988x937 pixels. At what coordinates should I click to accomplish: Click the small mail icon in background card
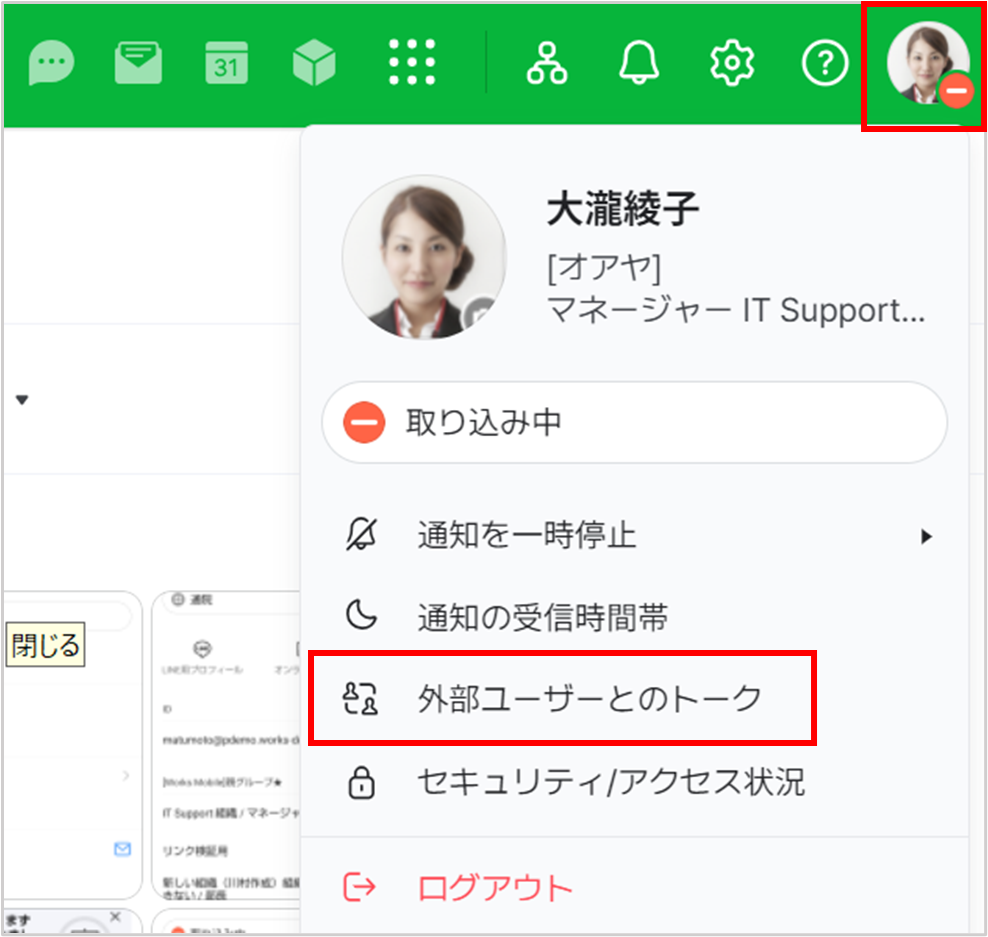(x=123, y=849)
